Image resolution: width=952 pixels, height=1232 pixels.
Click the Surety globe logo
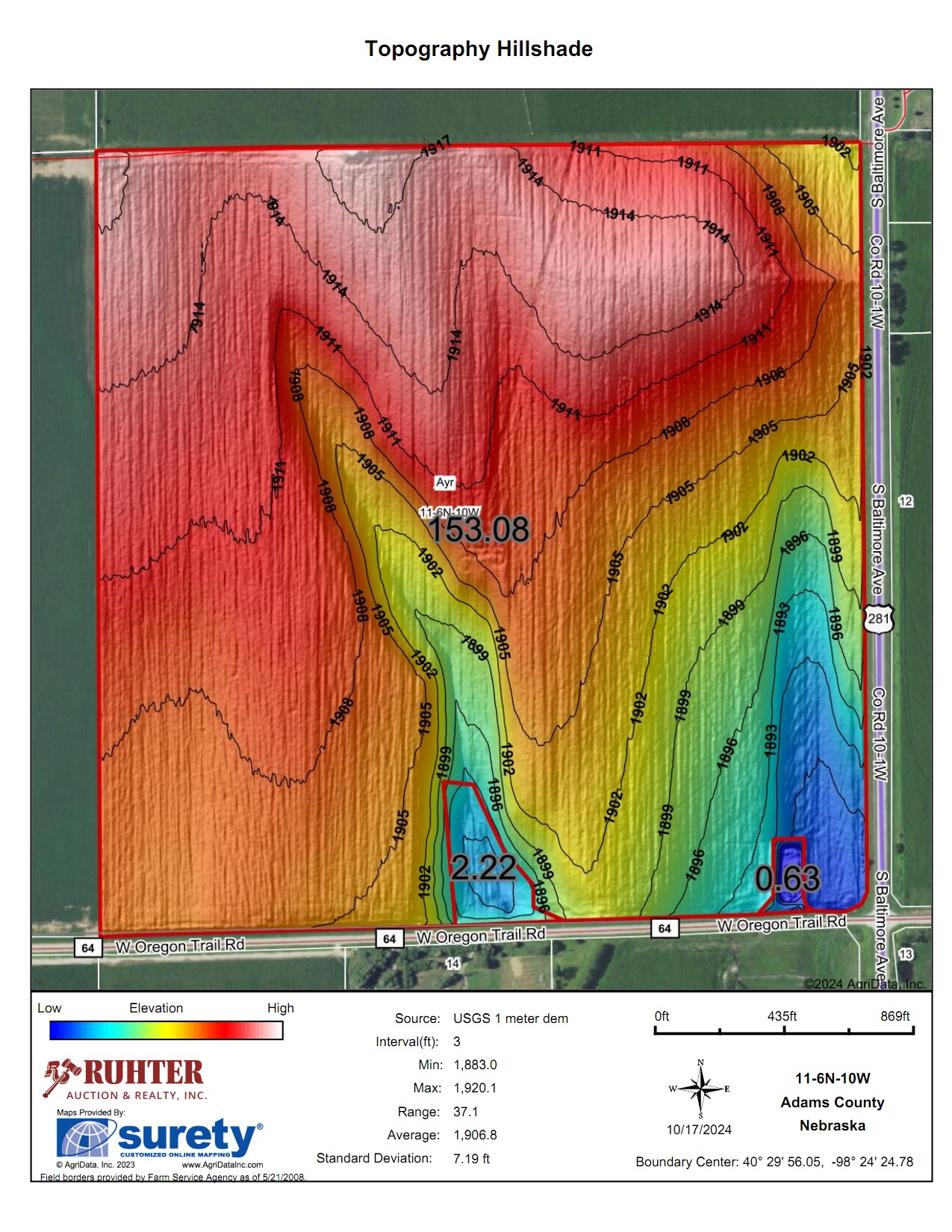point(85,1138)
